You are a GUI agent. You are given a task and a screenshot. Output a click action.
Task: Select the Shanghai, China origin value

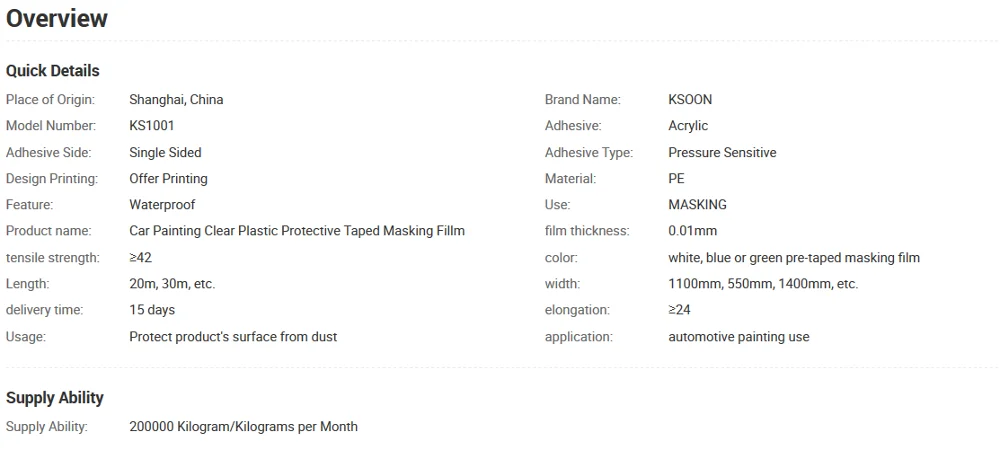pos(176,100)
